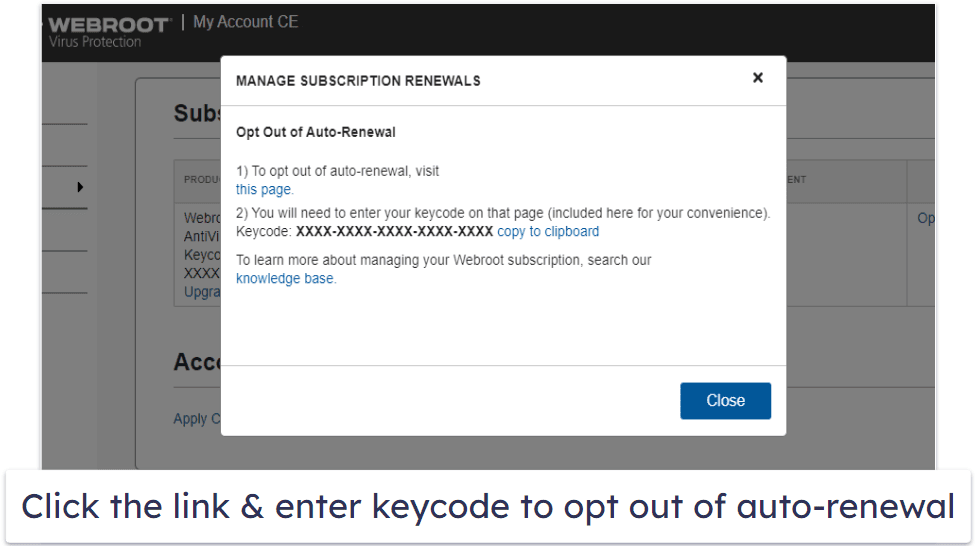Expand the sidebar arrow on the left
The width and height of the screenshot is (977, 546).
[x=80, y=187]
